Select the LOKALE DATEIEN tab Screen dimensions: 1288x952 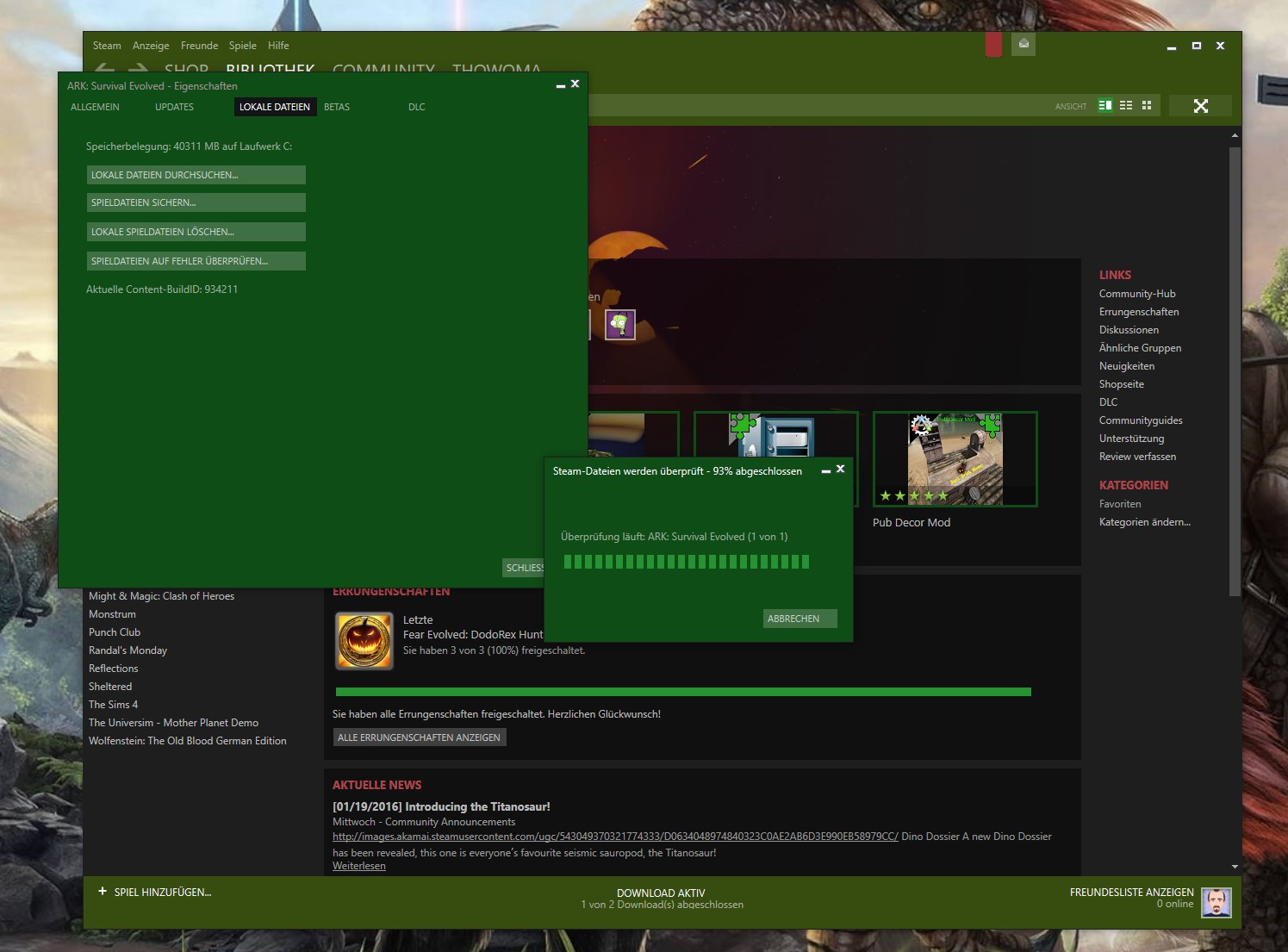click(275, 107)
